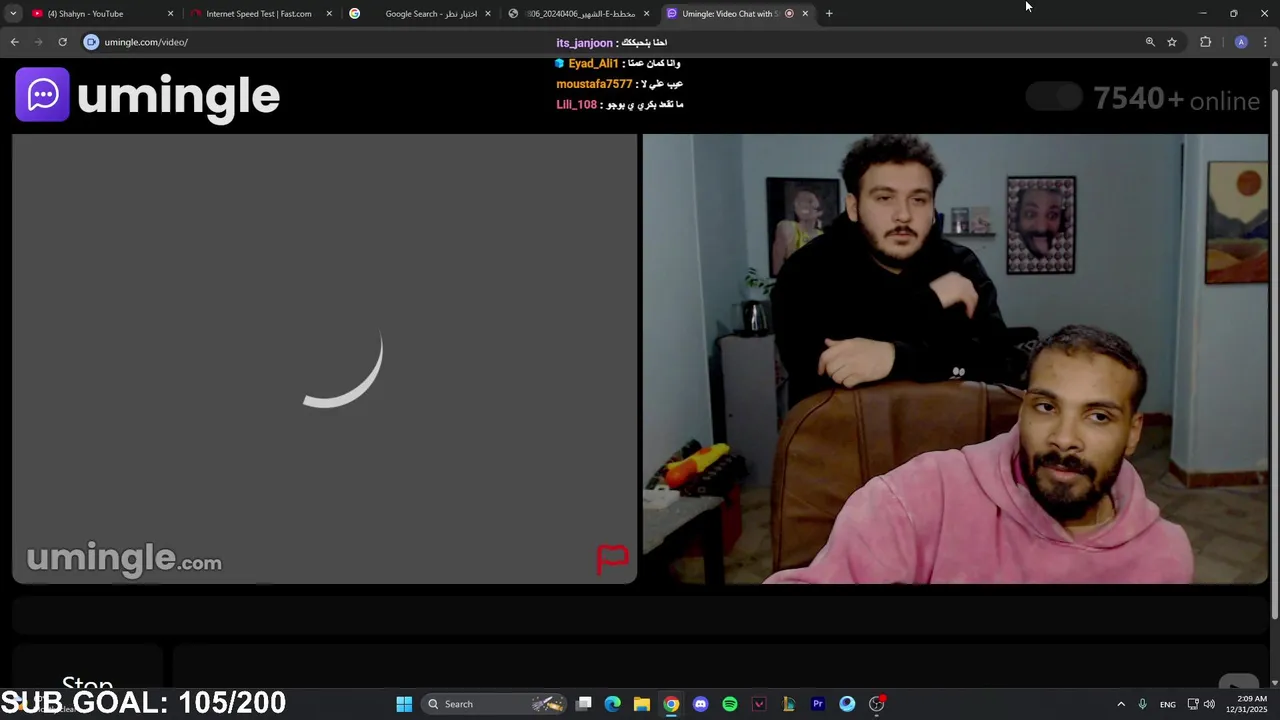Image resolution: width=1280 pixels, height=720 pixels.
Task: Open the Windows Start menu
Action: (404, 704)
